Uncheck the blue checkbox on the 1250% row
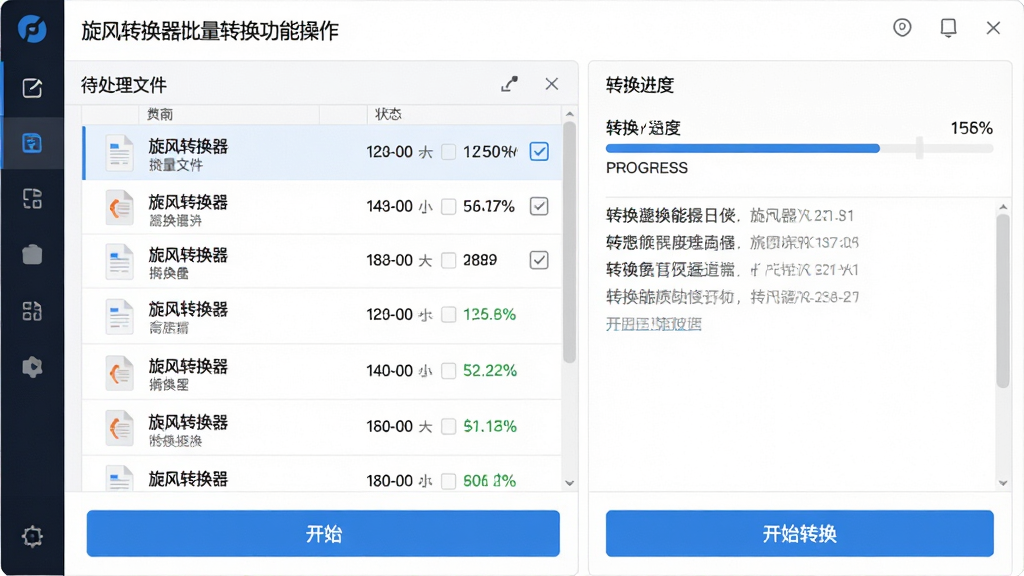 (539, 152)
